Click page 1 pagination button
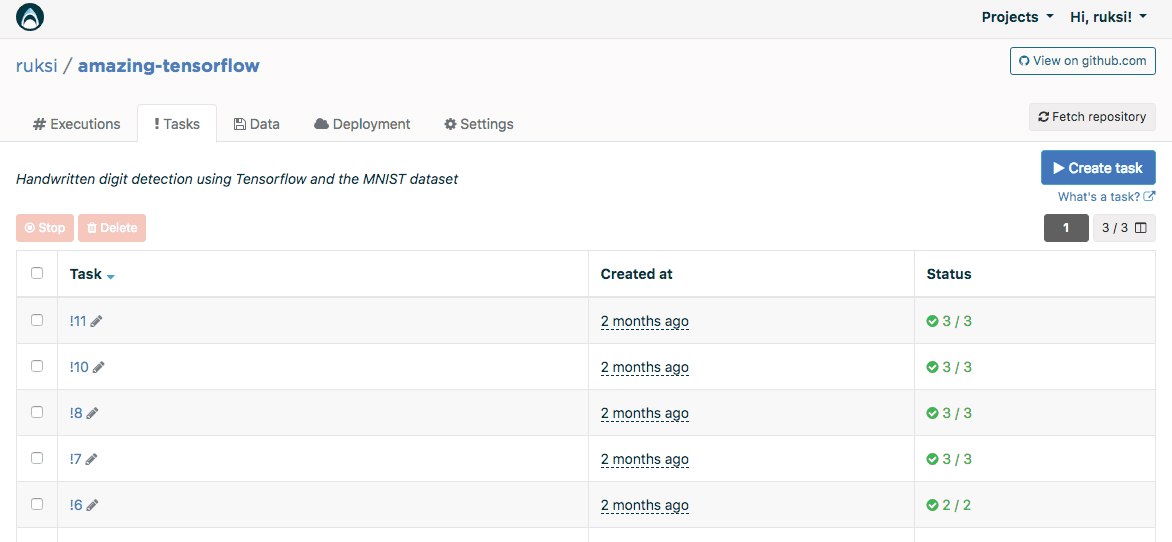 coord(1066,228)
